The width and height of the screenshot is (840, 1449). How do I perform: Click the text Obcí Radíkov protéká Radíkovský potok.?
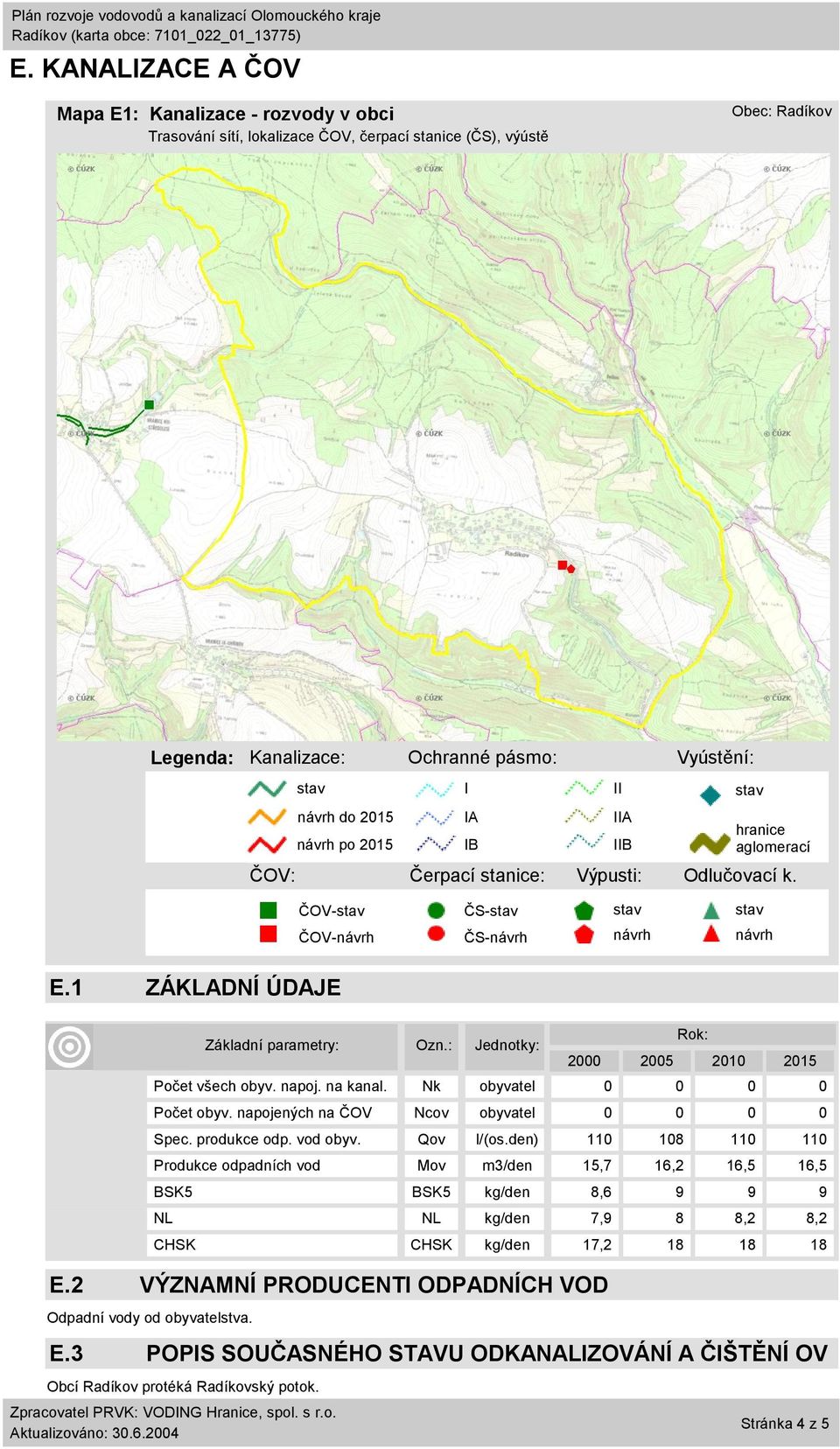pyautogui.click(x=183, y=1386)
